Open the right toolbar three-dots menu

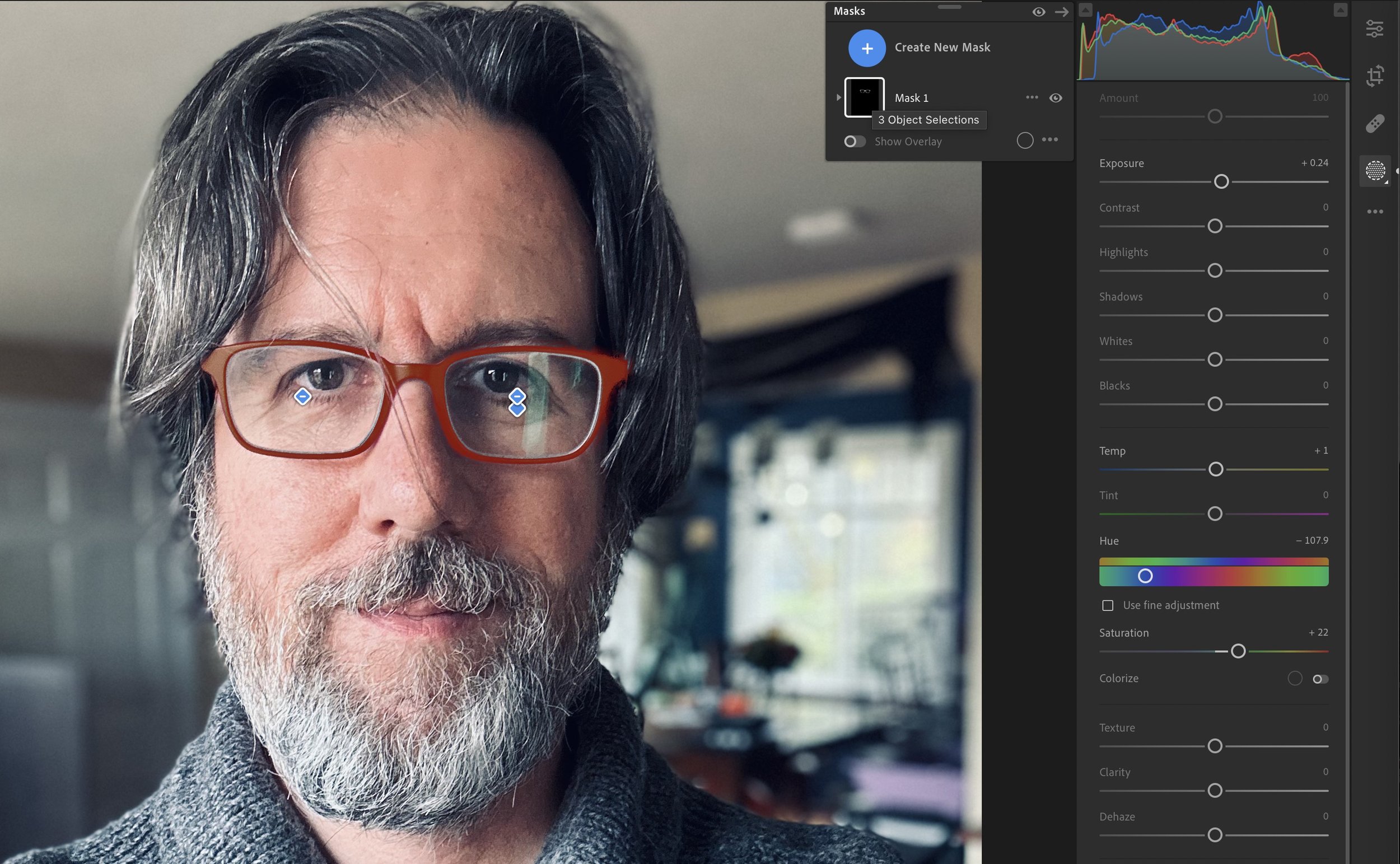(x=1375, y=212)
